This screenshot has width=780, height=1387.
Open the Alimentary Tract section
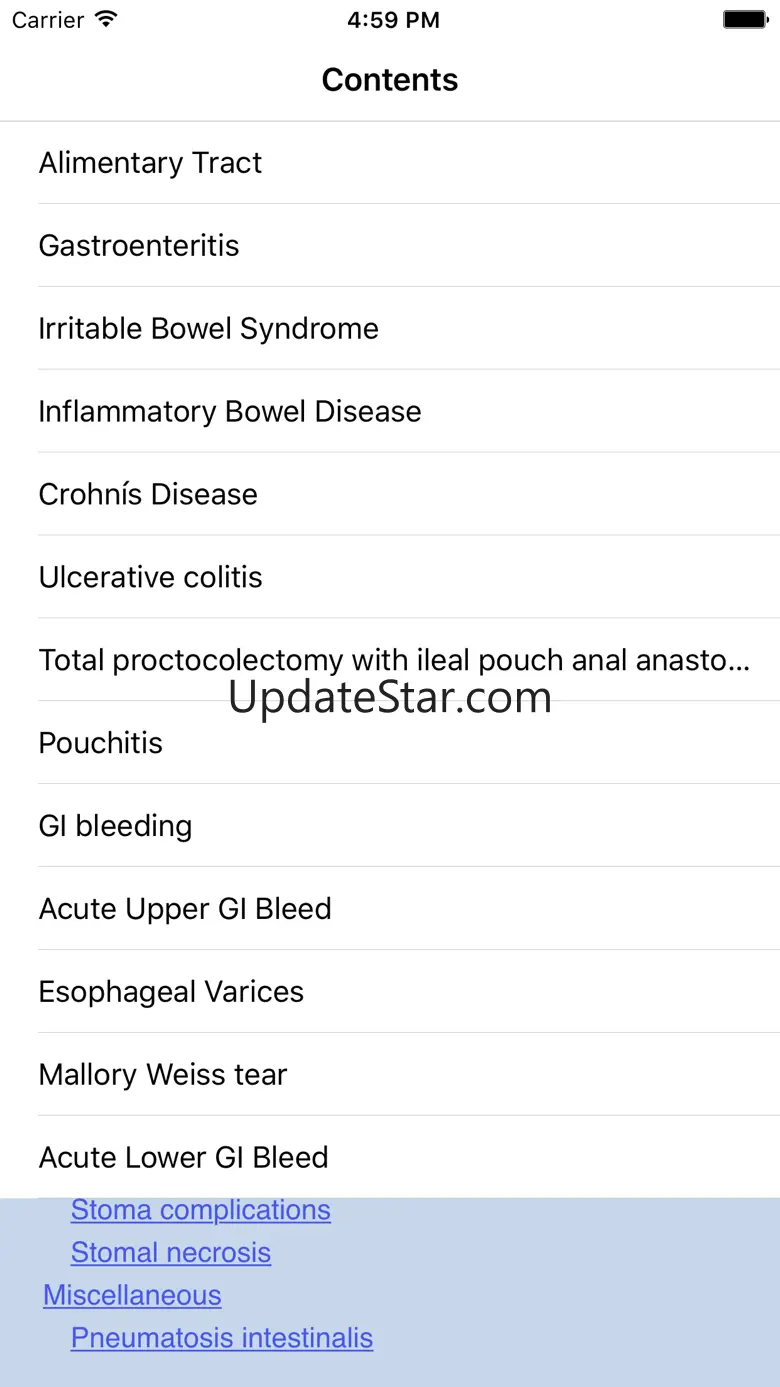point(150,163)
